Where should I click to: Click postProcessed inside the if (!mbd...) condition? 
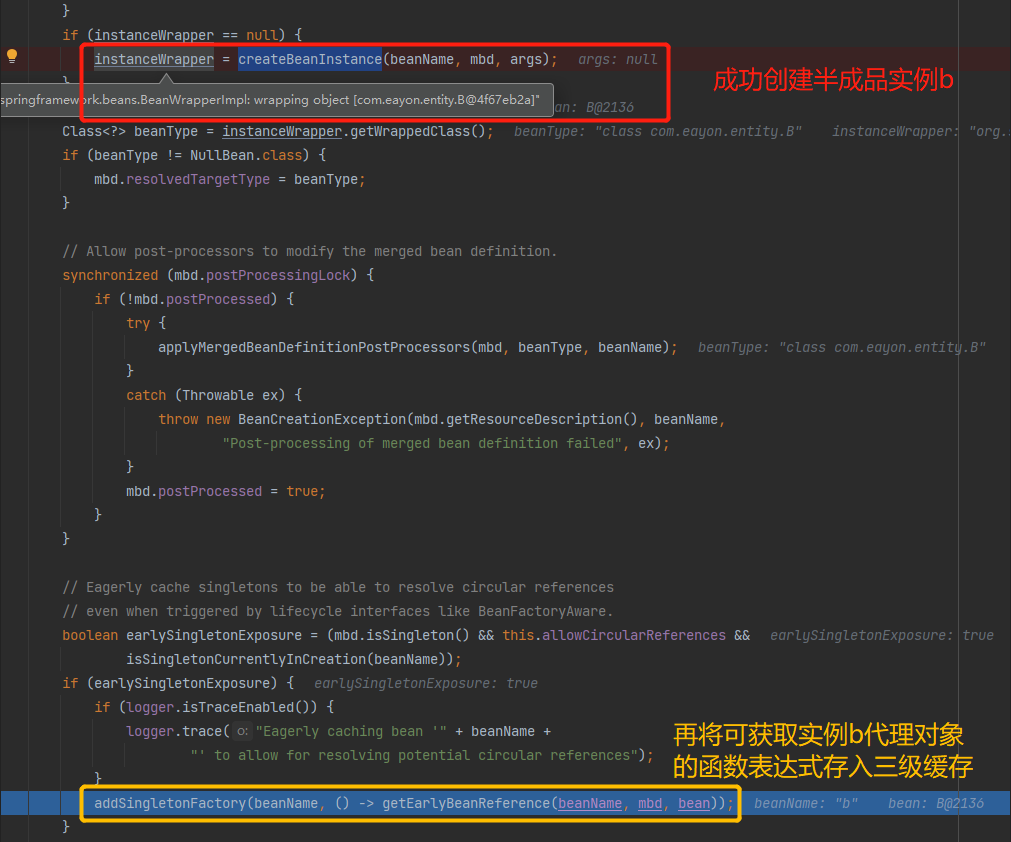tap(218, 299)
